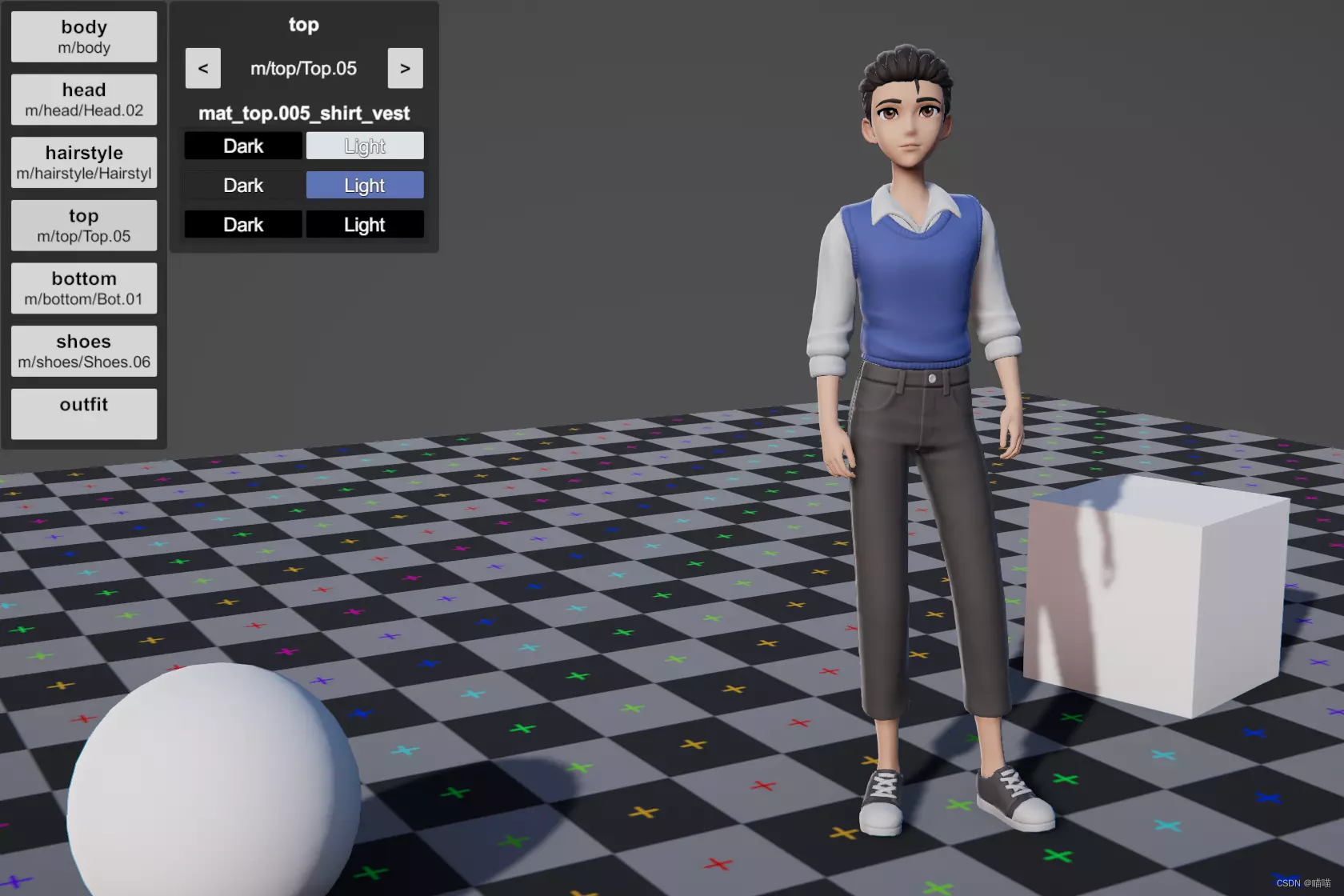
Task: Advance to next top using the arrow
Action: pos(405,68)
